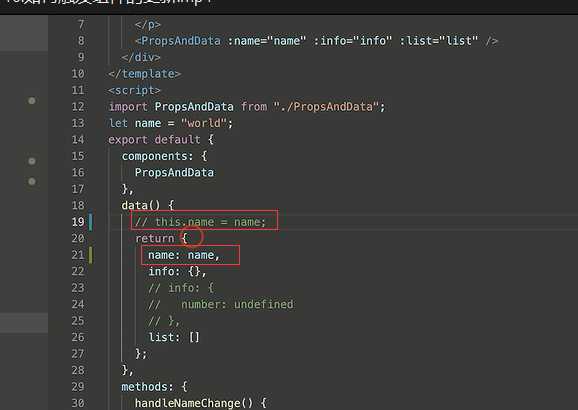Click ':list="list"' attribute on line 8
The width and height of the screenshot is (578, 410).
point(439,41)
